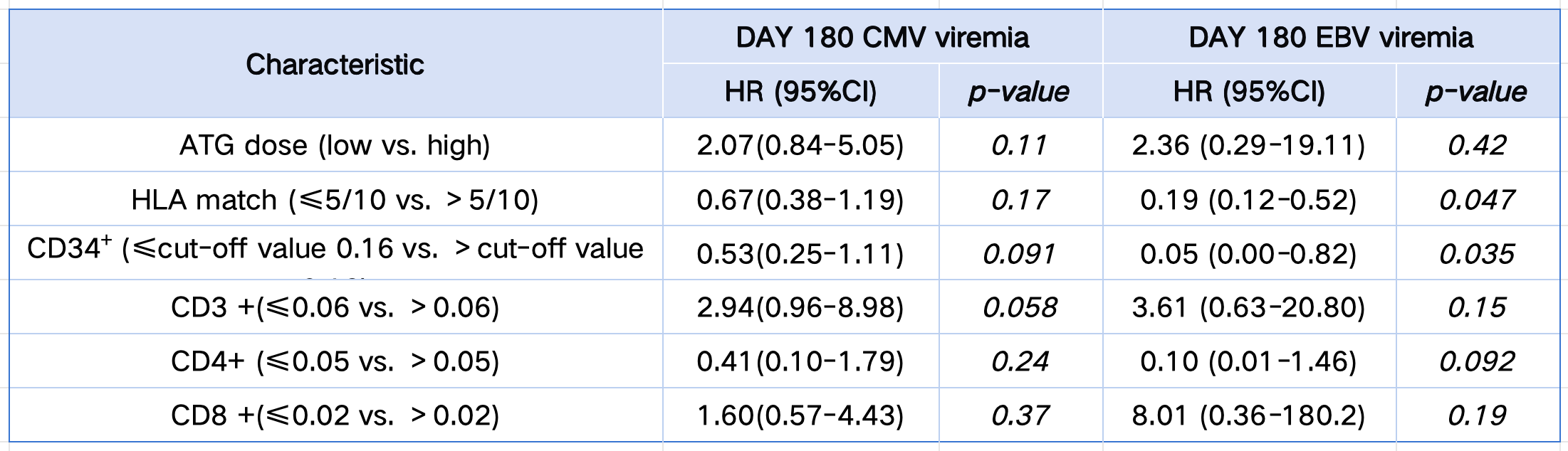Click the DAY 180 EBV viremia header

1331,37
